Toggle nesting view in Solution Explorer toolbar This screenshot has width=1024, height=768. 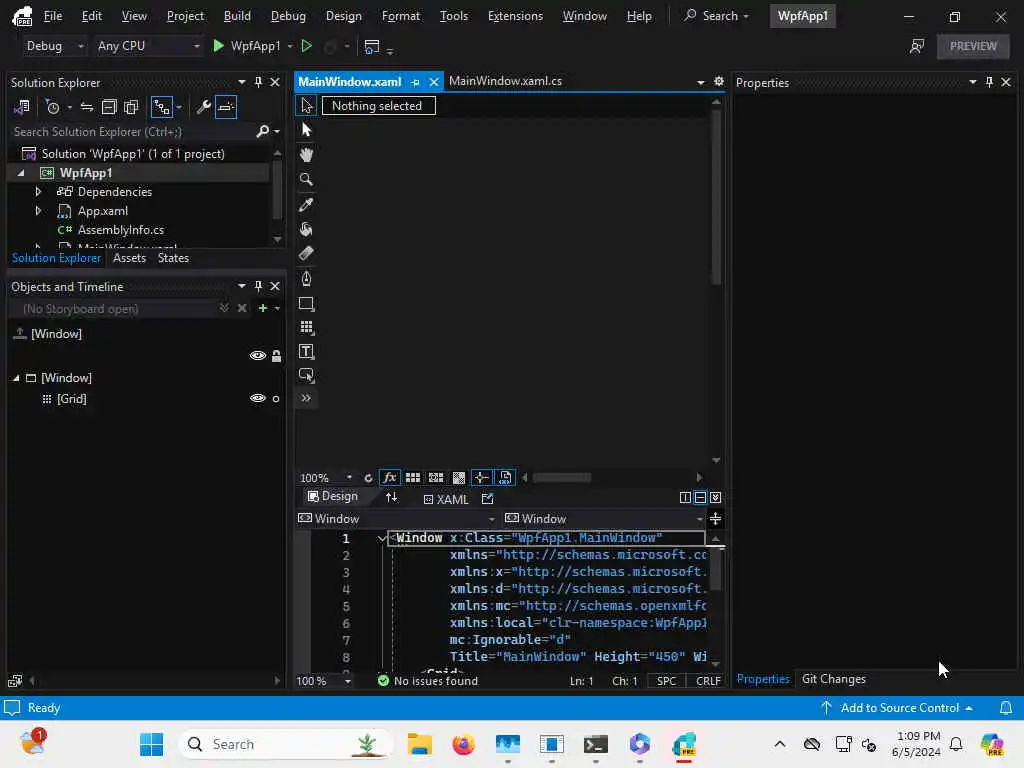[x=161, y=107]
